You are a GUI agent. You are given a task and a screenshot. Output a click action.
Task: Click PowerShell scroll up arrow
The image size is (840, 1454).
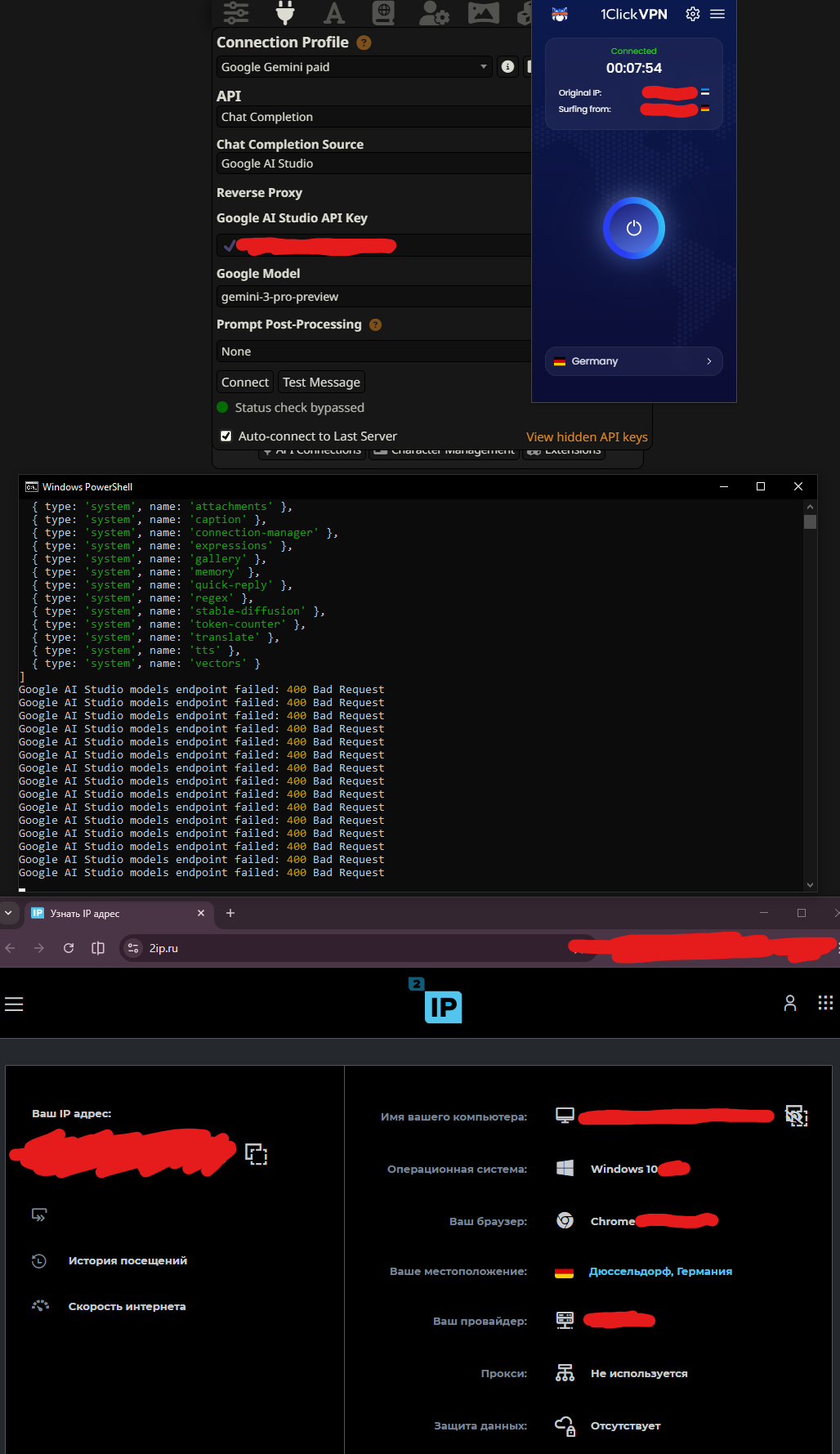[810, 506]
